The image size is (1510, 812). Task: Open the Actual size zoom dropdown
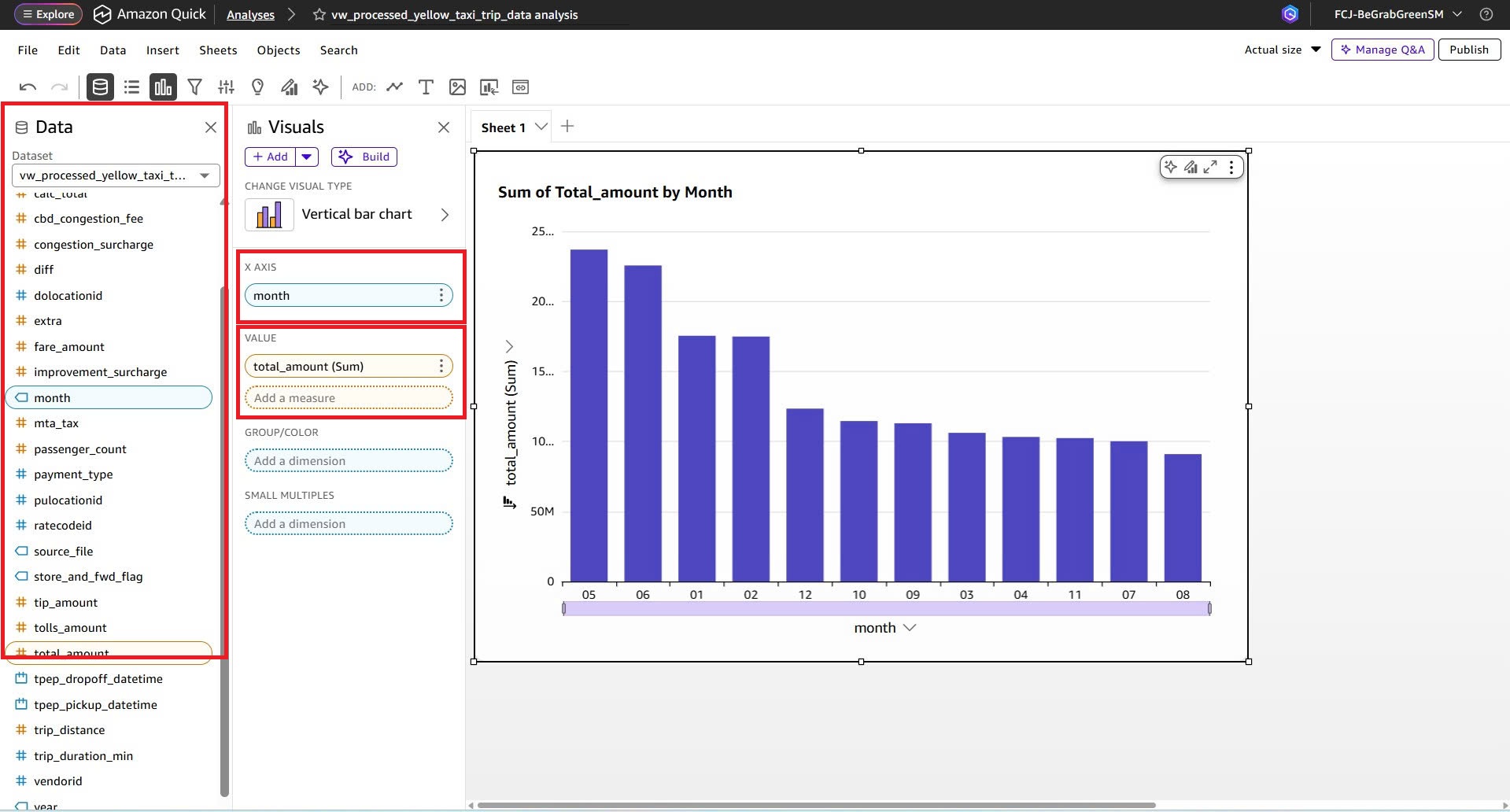pyautogui.click(x=1283, y=50)
